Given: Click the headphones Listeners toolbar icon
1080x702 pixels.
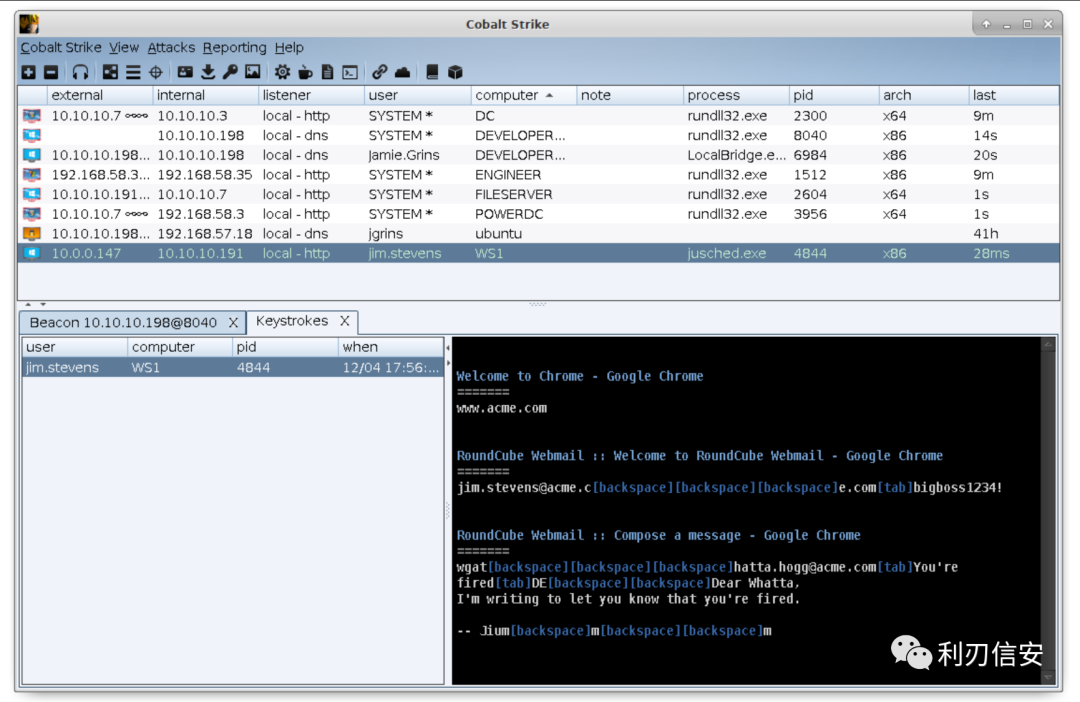Looking at the screenshot, I should pos(81,72).
